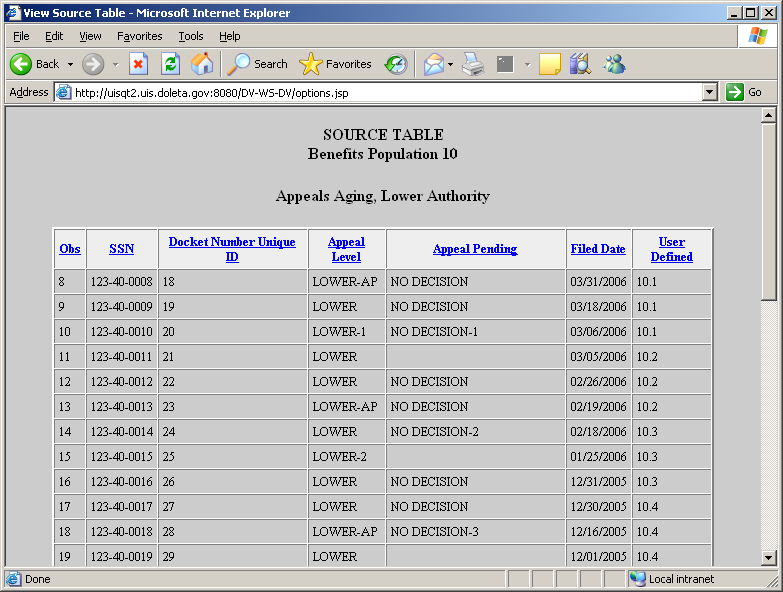Screen dimensions: 783x592
Task: Expand the address bar dropdown arrow
Action: click(x=710, y=92)
